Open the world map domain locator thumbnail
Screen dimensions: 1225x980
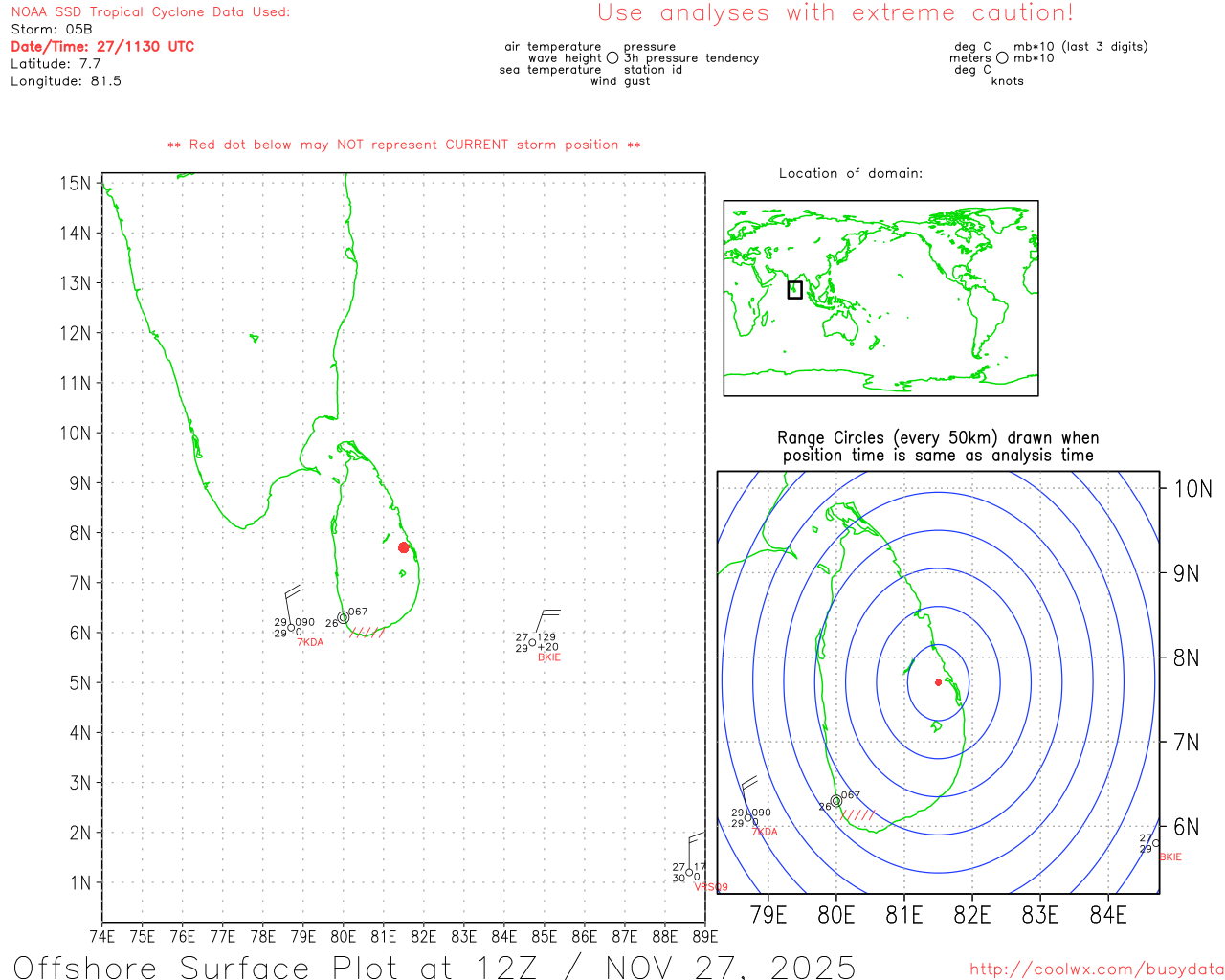click(880, 299)
